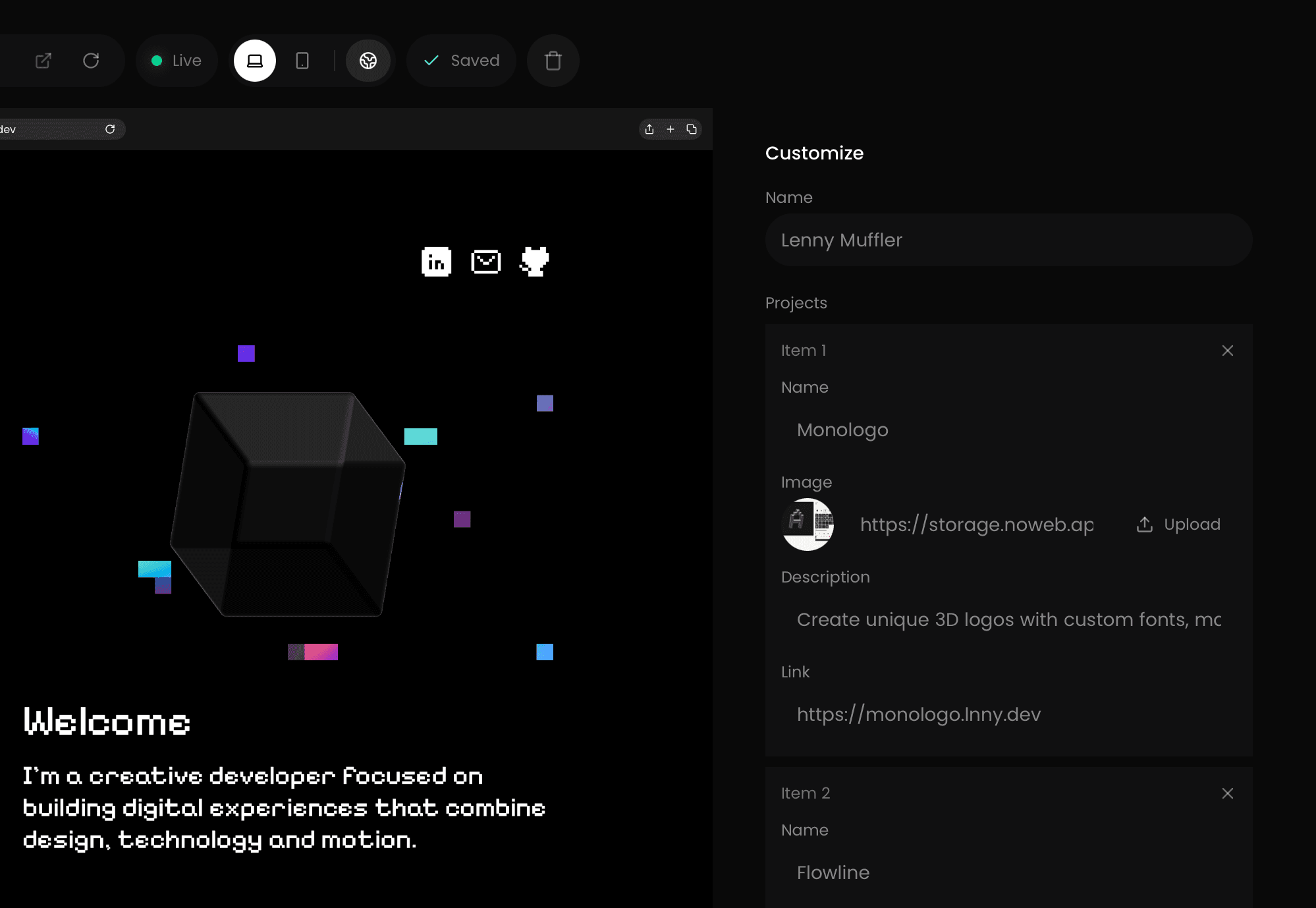Switch to desktop preview mode

coord(255,61)
